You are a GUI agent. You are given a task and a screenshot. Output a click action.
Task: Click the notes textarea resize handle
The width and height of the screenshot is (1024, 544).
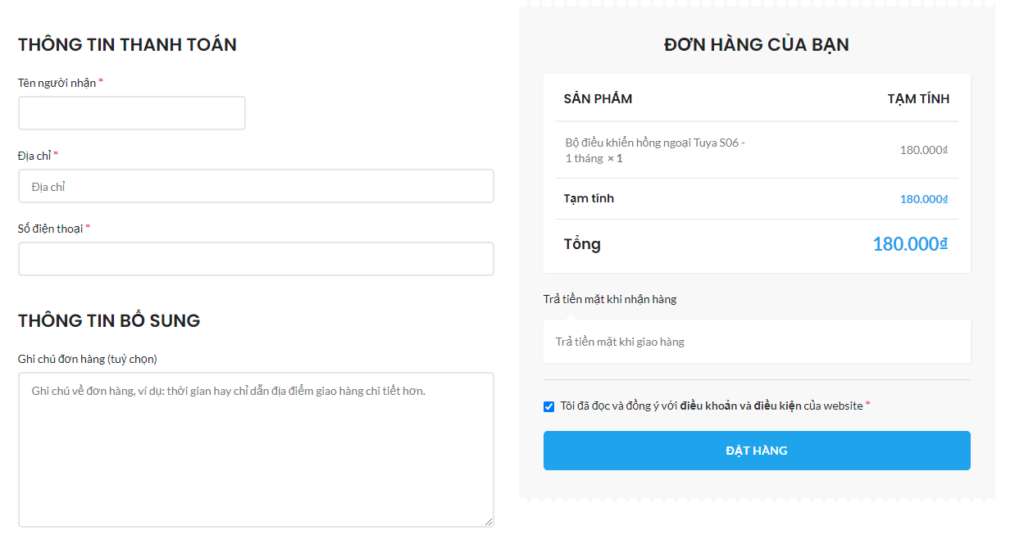tap(489, 521)
